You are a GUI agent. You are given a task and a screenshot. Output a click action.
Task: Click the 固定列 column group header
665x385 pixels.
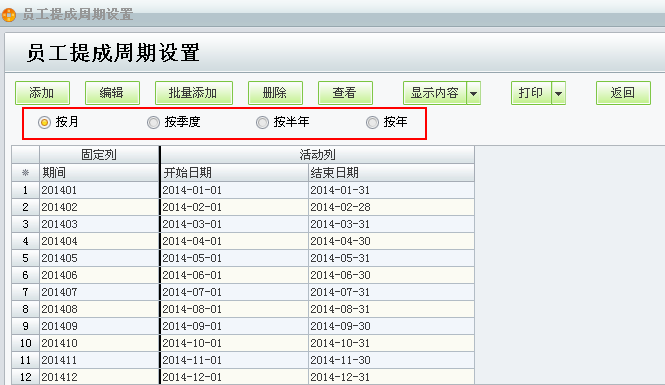click(x=99, y=155)
